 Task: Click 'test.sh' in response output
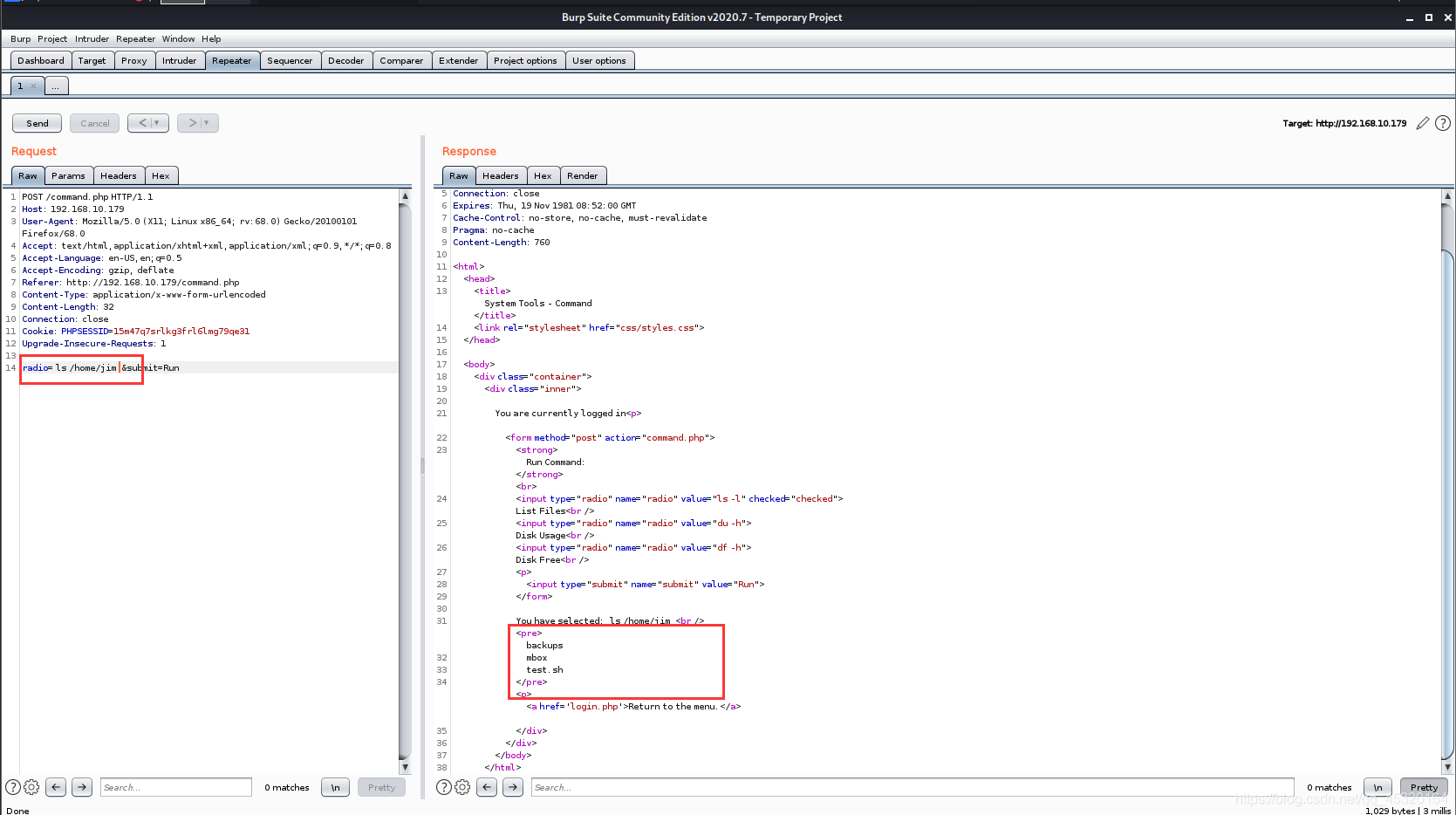(544, 670)
